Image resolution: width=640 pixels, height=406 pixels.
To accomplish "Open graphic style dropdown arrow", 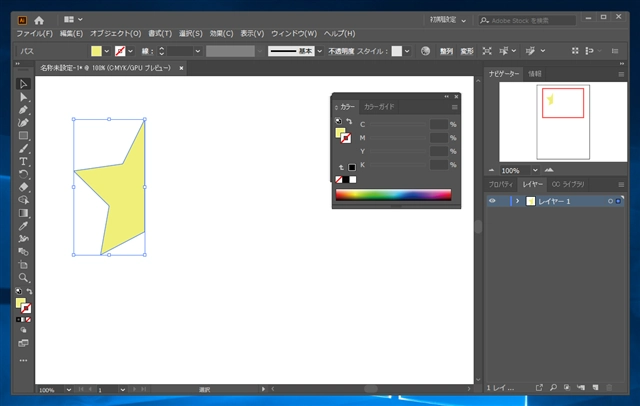I will (x=407, y=51).
